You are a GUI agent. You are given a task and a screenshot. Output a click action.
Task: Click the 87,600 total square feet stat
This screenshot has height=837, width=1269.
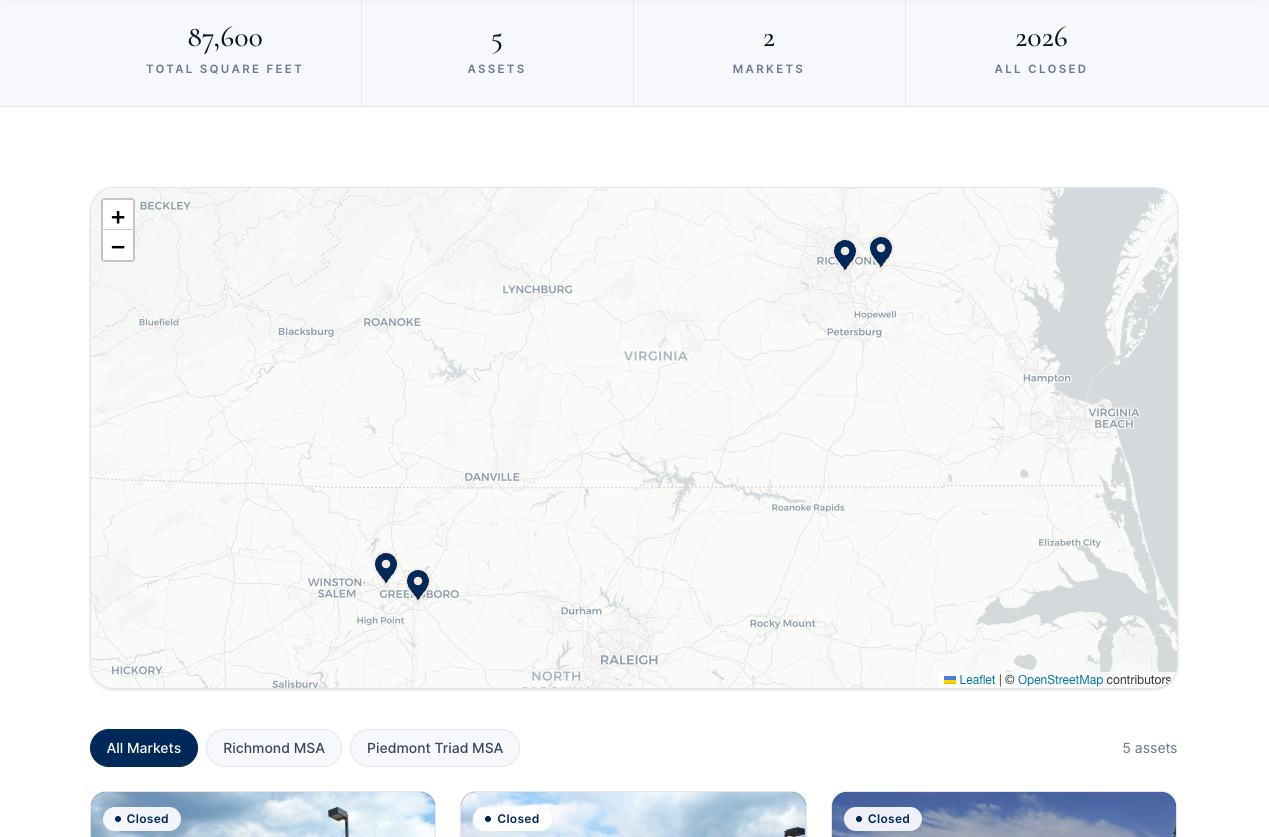click(225, 52)
